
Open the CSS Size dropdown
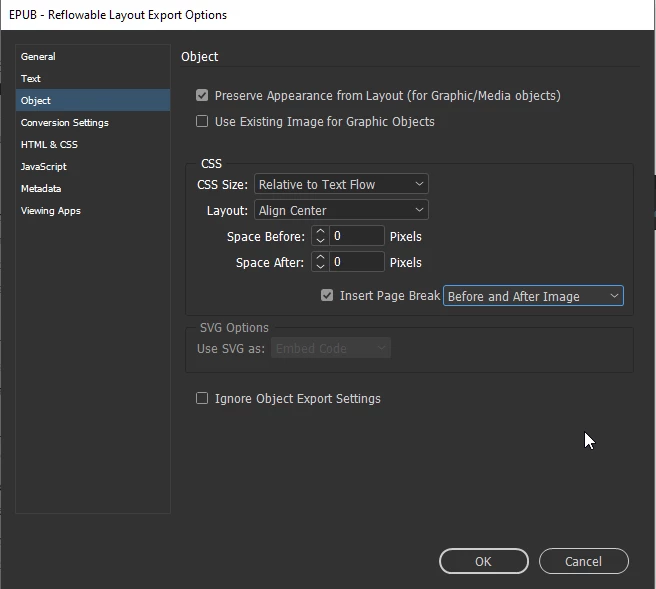point(341,184)
